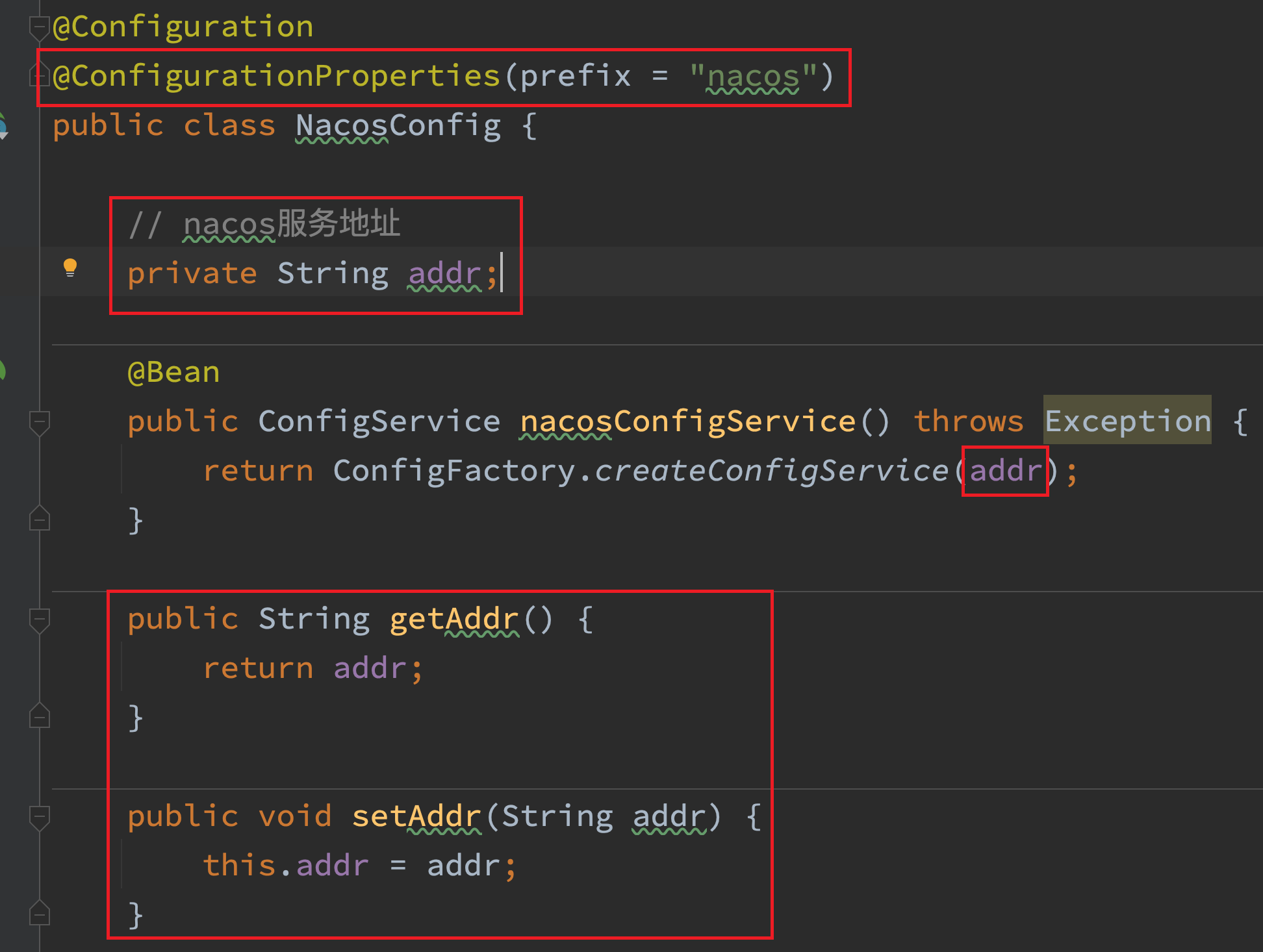Click the highlighted Exception keyword

[1127, 421]
